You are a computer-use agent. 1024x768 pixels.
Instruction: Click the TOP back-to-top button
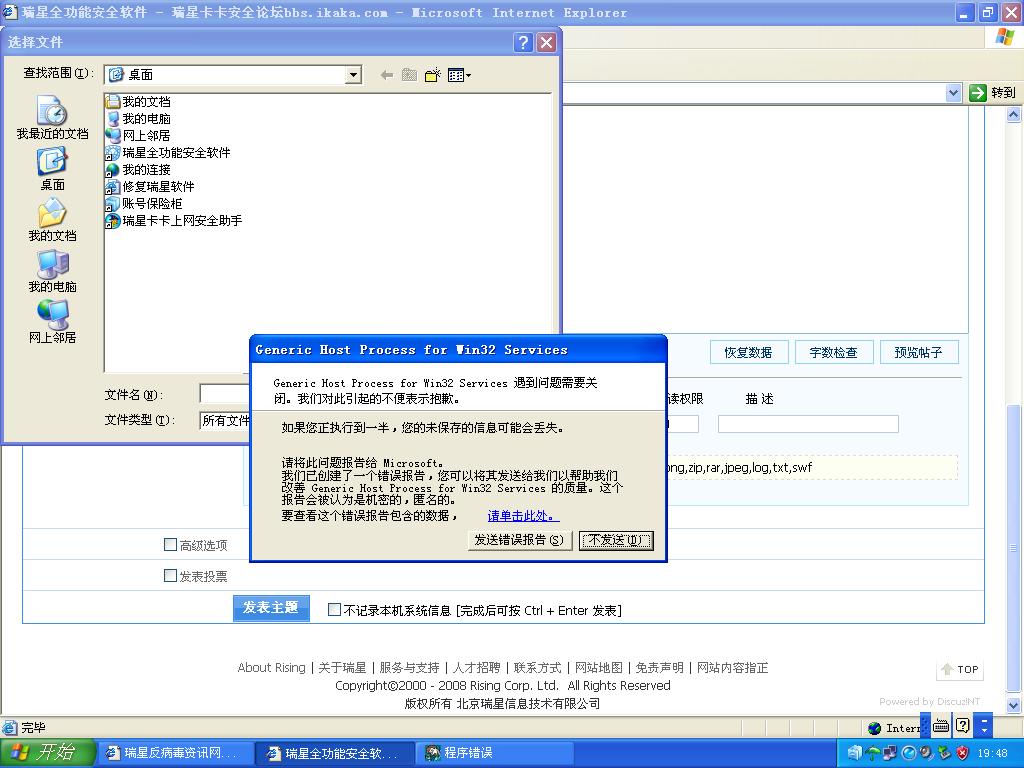(959, 669)
